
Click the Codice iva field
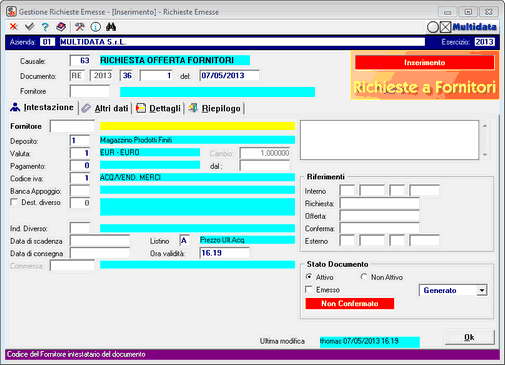pyautogui.click(x=80, y=178)
